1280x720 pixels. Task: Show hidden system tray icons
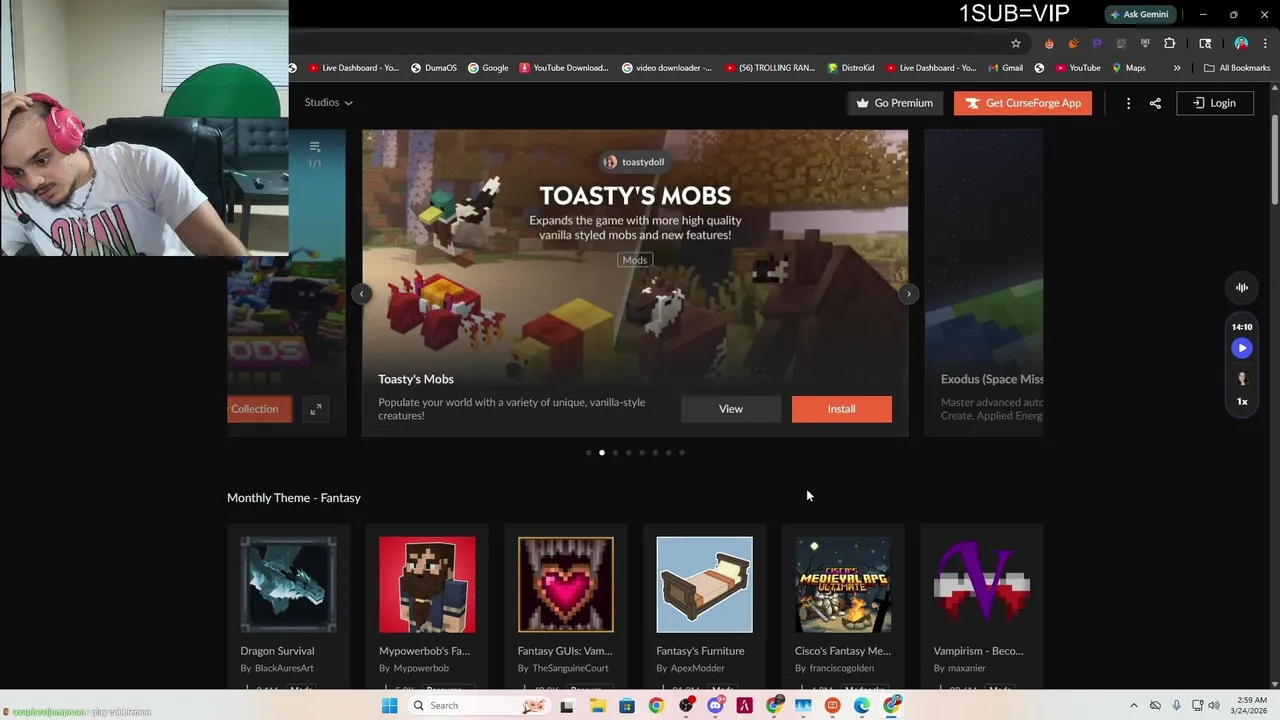click(1133, 706)
